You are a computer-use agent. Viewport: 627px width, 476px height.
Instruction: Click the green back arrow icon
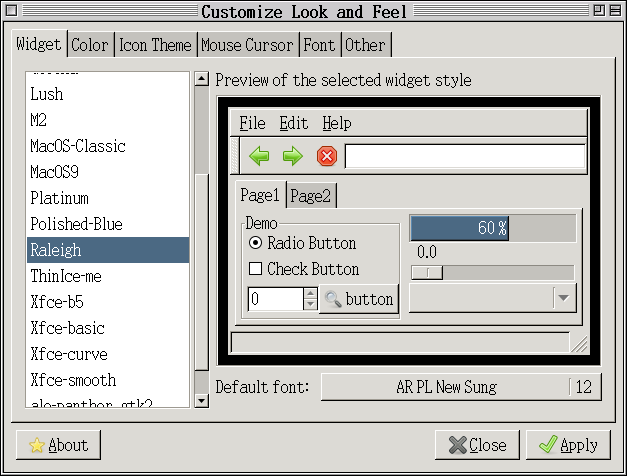[x=260, y=156]
